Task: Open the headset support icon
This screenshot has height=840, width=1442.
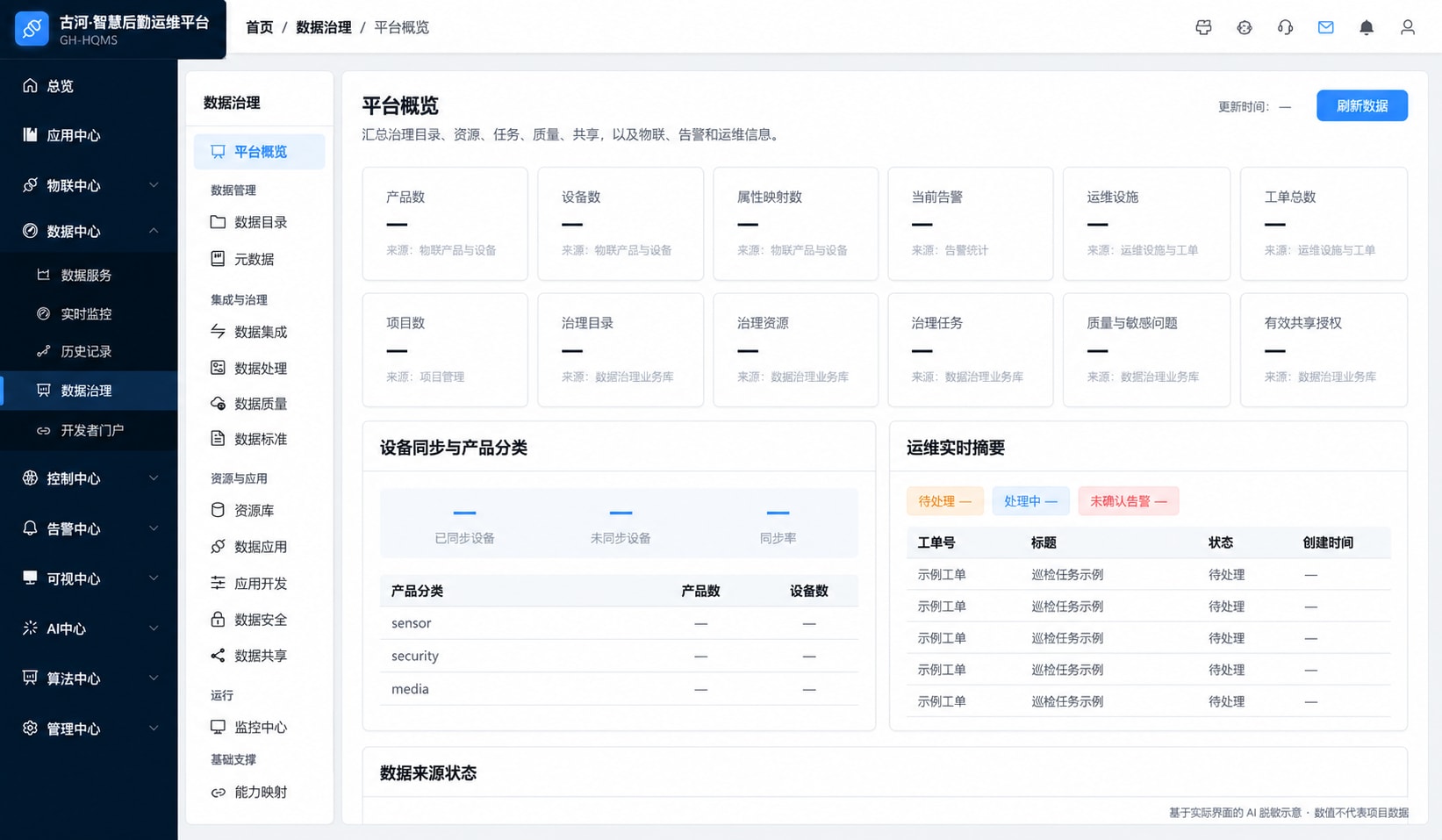Action: tap(1285, 27)
